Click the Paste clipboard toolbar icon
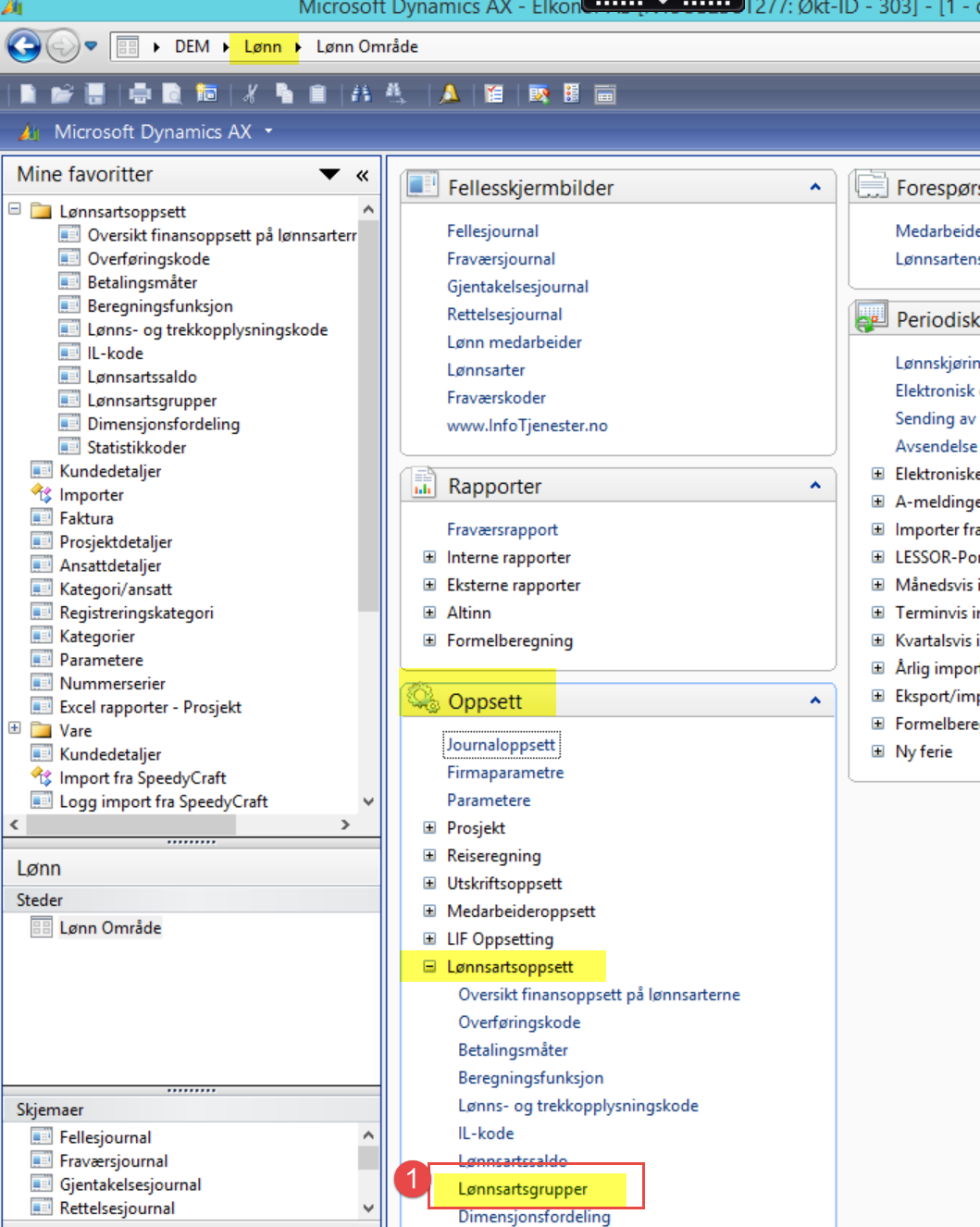The width and height of the screenshot is (980, 1227). [317, 93]
